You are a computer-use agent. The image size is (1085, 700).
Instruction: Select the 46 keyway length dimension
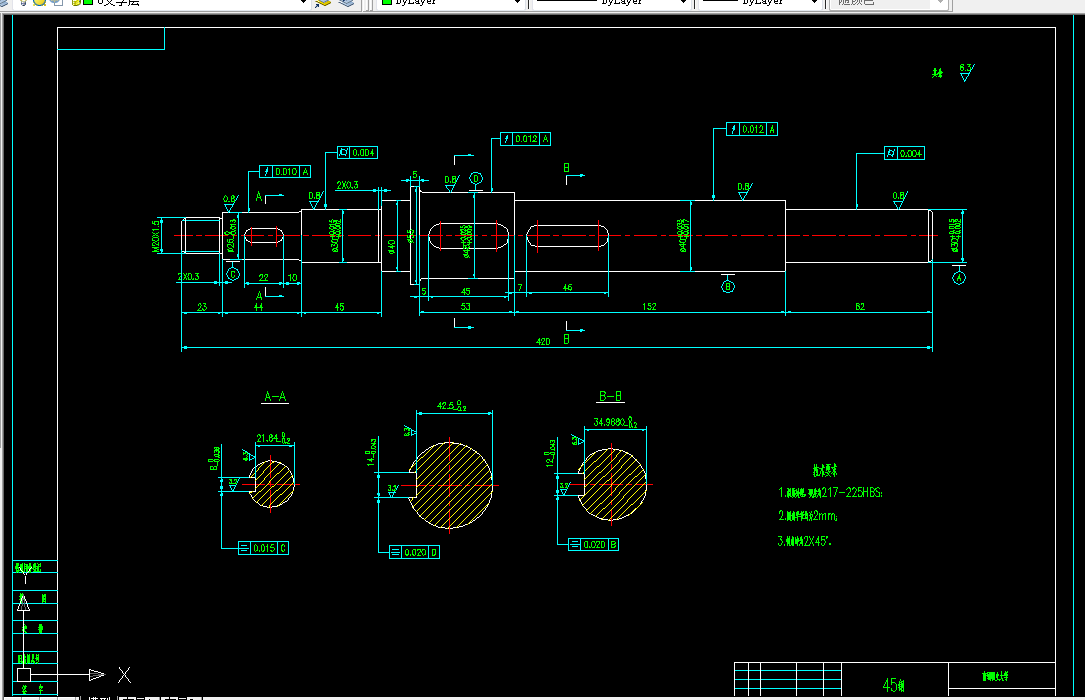click(567, 287)
